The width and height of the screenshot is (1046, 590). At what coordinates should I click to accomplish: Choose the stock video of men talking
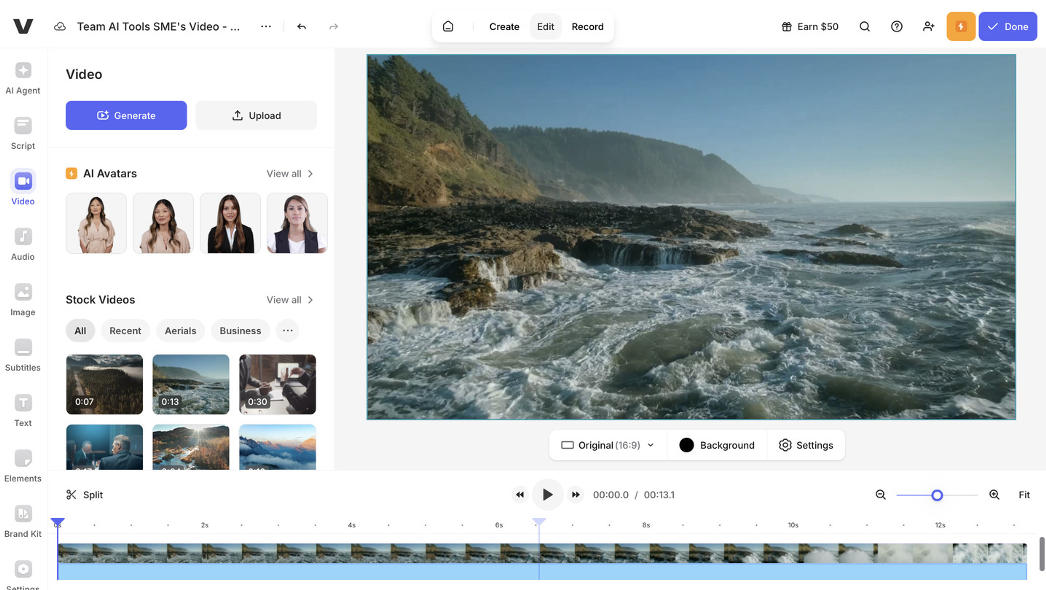click(104, 447)
